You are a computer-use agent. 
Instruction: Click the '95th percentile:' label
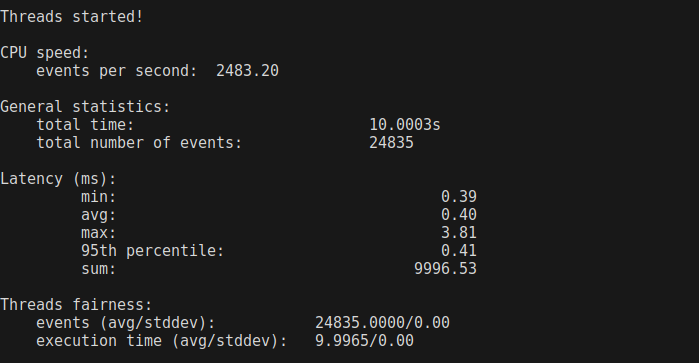pos(152,251)
